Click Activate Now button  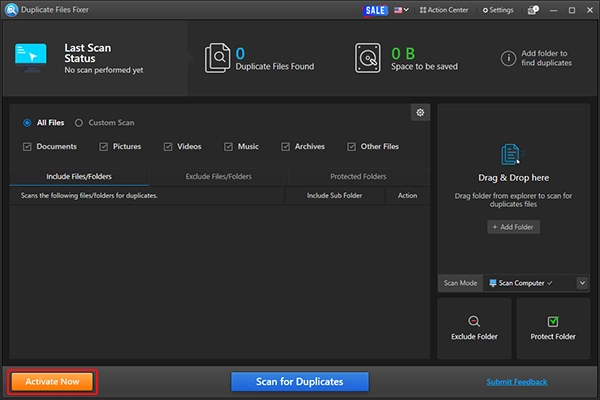coord(52,382)
